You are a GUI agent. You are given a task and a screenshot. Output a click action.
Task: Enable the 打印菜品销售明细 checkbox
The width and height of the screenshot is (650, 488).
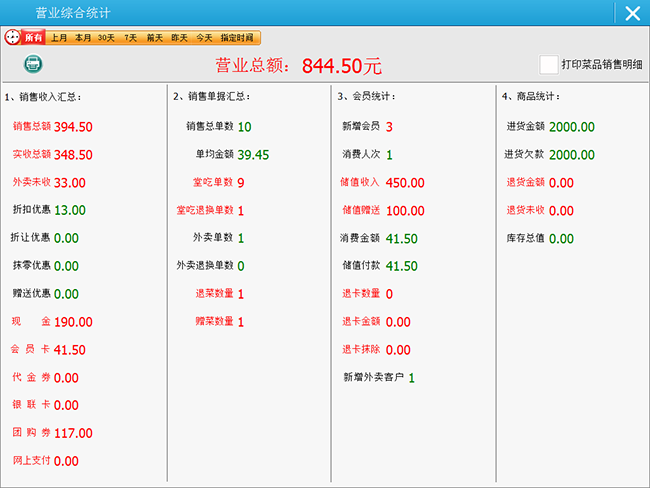(x=548, y=64)
